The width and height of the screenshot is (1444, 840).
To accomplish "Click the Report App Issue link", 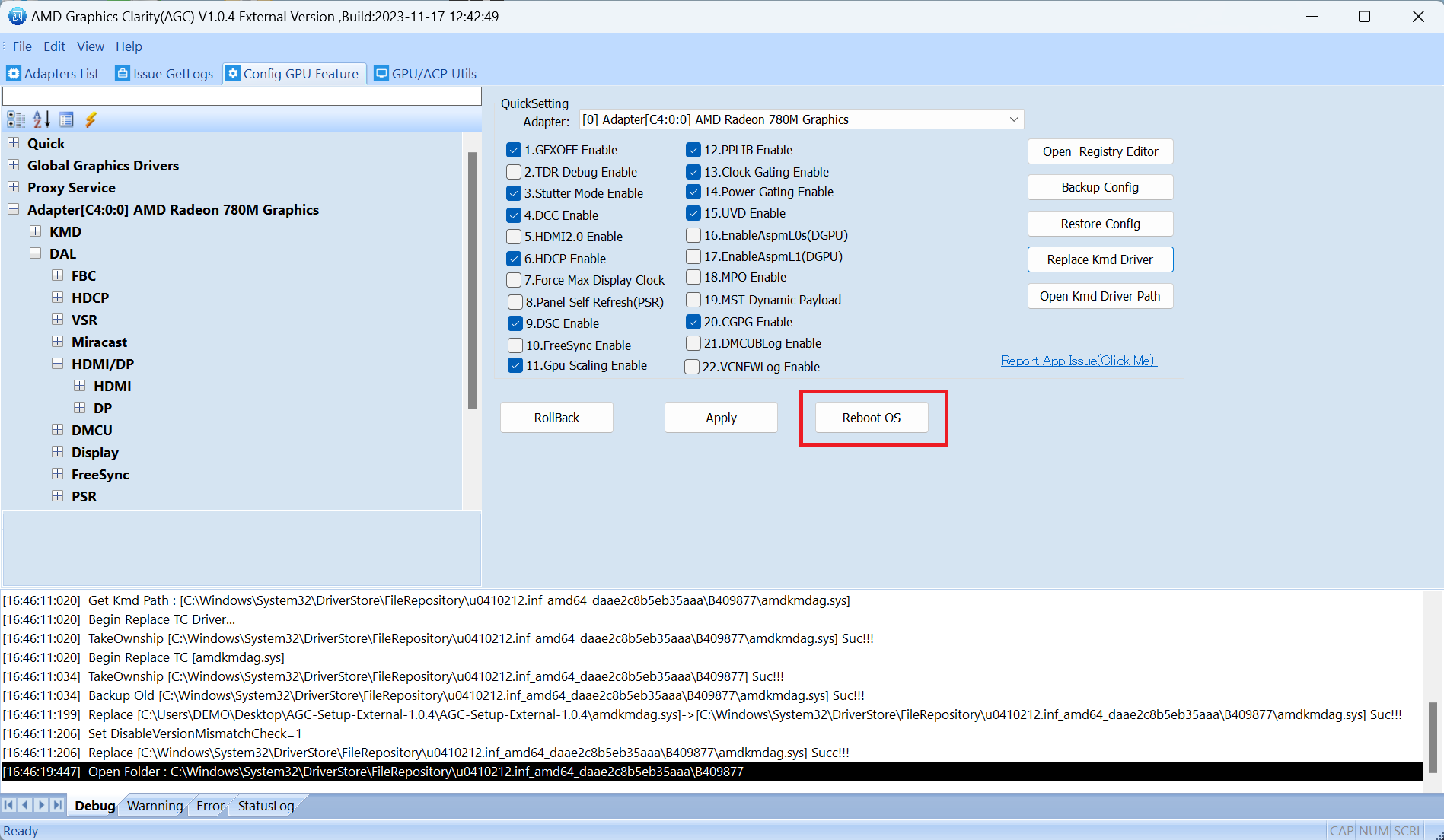I will click(1078, 361).
